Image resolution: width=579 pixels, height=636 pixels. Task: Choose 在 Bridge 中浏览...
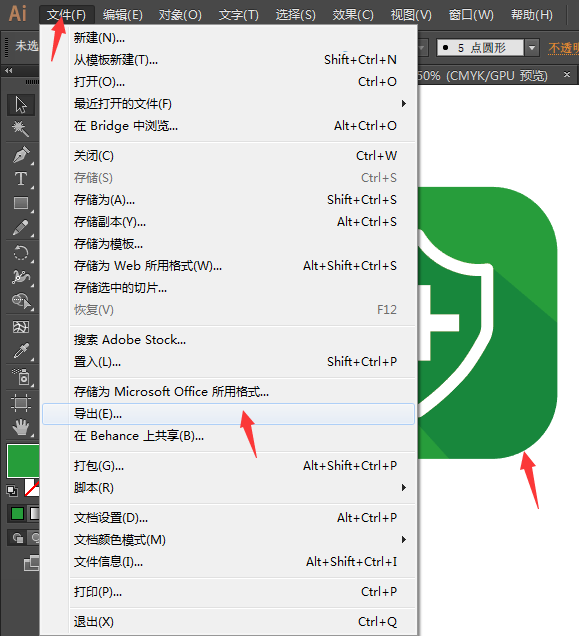point(228,126)
